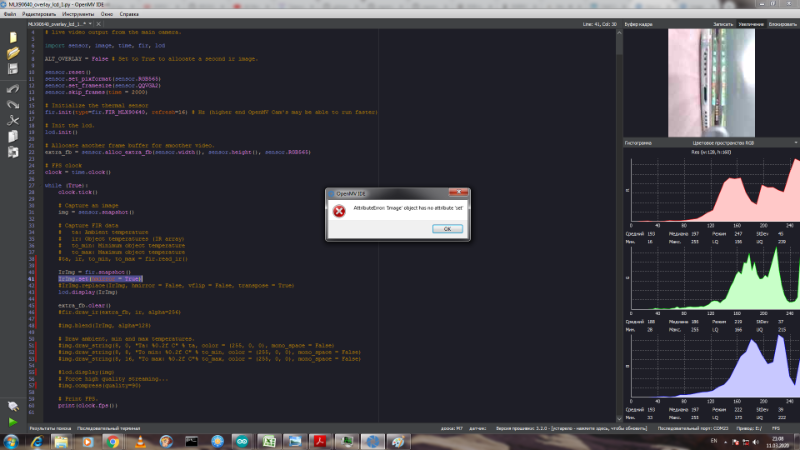Click Последовательный порт COM23 in status bar
800x450 pixels.
coord(693,429)
